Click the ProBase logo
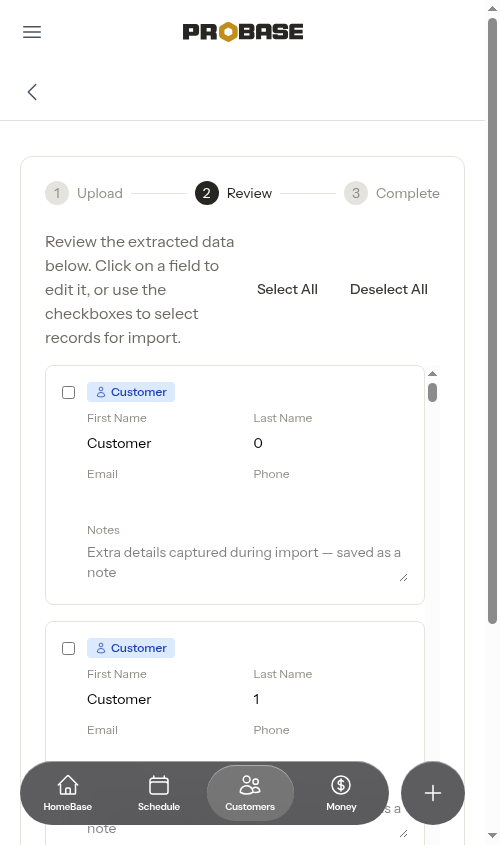Screen dimensions: 500x845 [x=243, y=32]
